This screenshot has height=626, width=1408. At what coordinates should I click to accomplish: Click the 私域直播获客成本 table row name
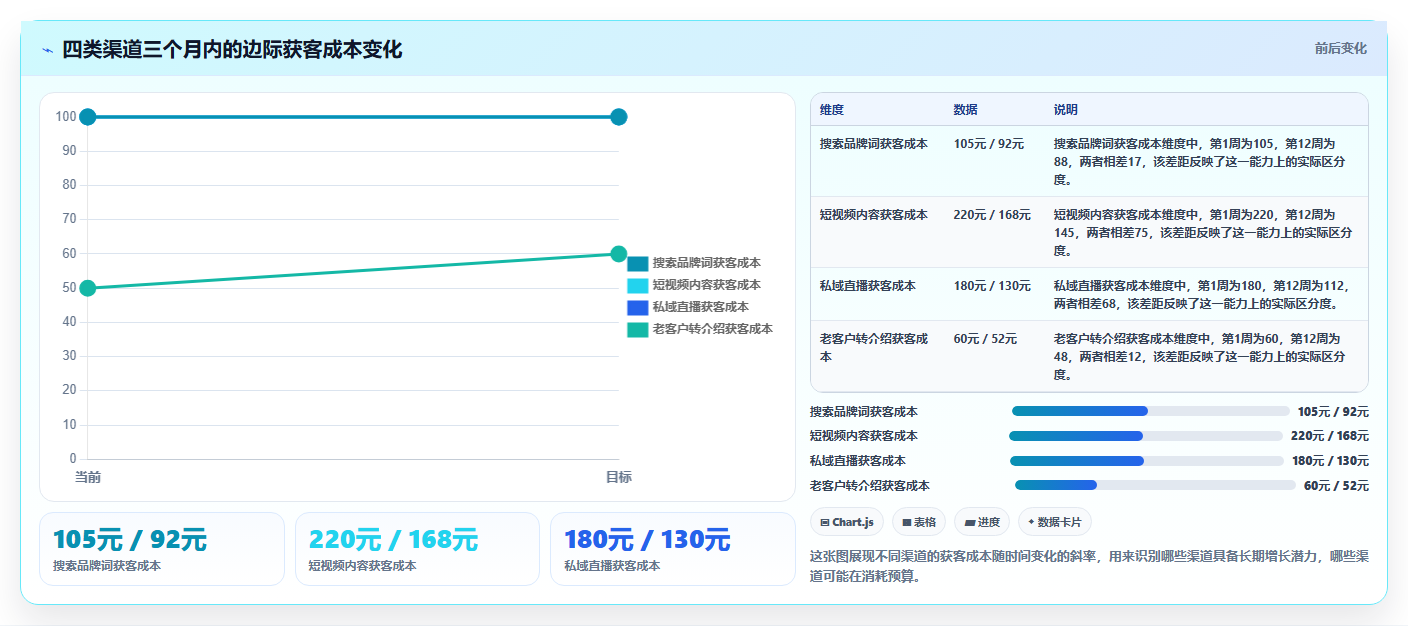click(x=868, y=286)
